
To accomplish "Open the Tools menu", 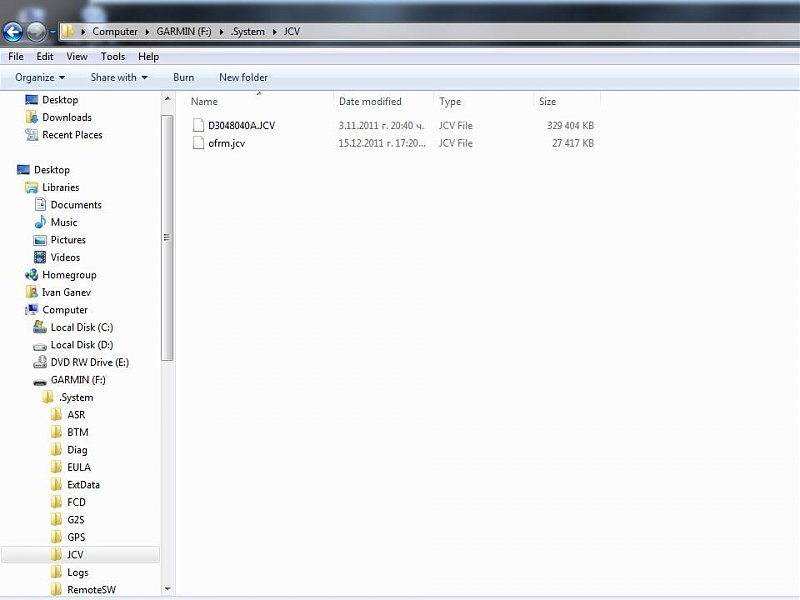I will [x=113, y=57].
